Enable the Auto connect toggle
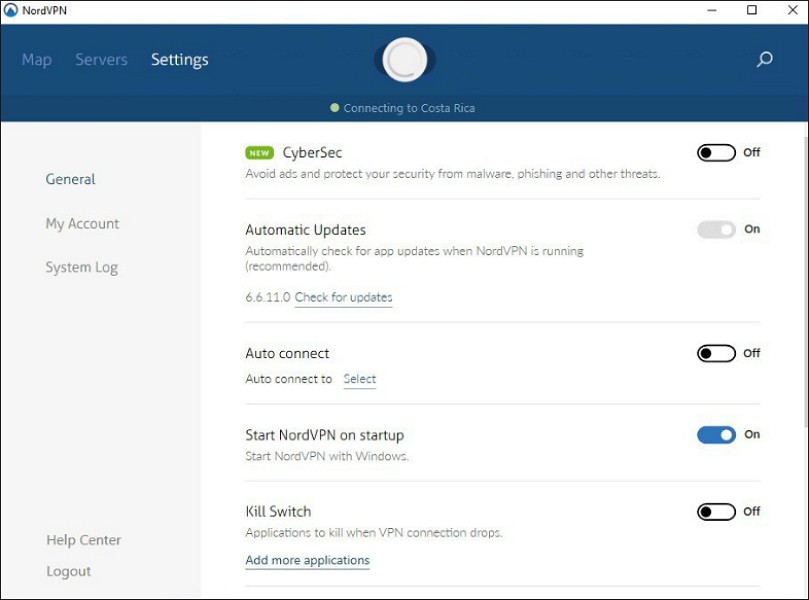 [x=716, y=353]
